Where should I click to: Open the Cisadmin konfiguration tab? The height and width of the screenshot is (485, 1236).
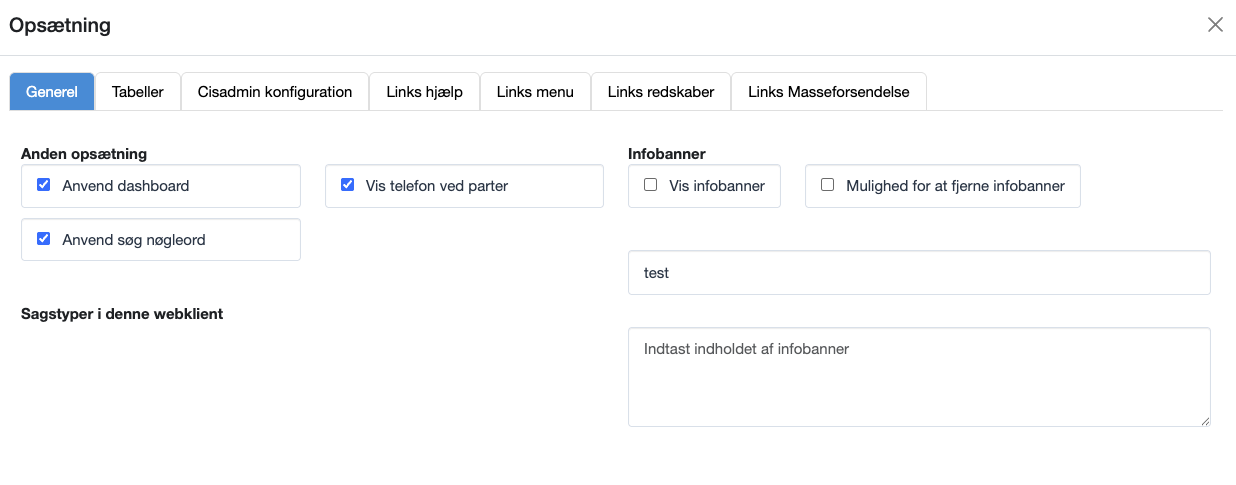coord(275,92)
